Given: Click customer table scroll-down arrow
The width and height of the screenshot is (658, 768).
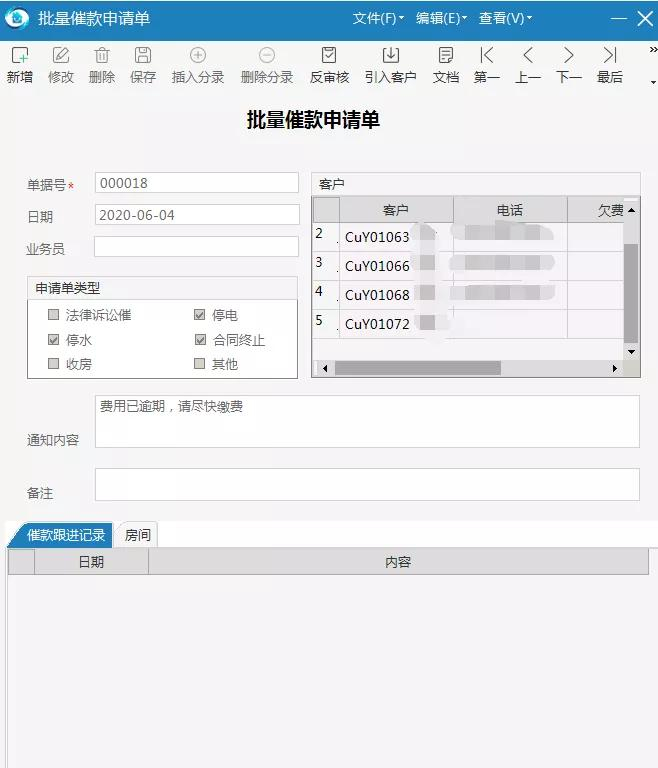Looking at the screenshot, I should click(632, 352).
